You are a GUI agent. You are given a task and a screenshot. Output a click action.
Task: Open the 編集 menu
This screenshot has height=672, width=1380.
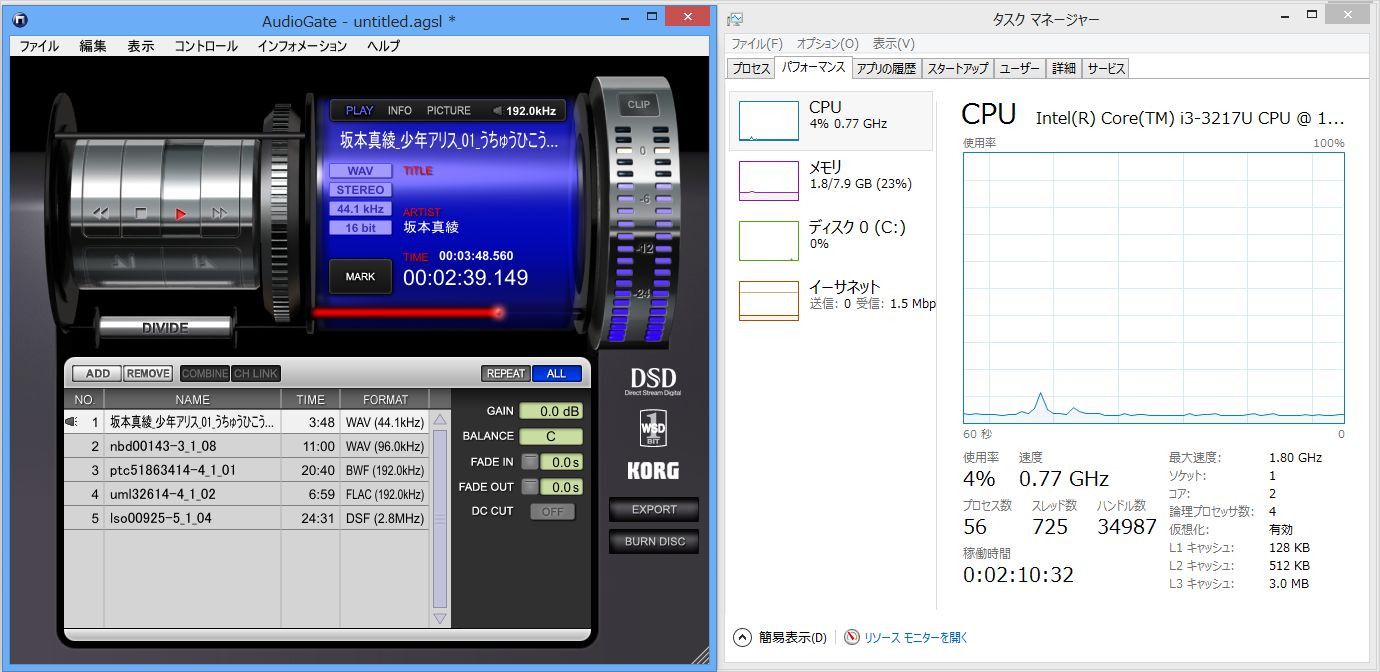[x=93, y=46]
